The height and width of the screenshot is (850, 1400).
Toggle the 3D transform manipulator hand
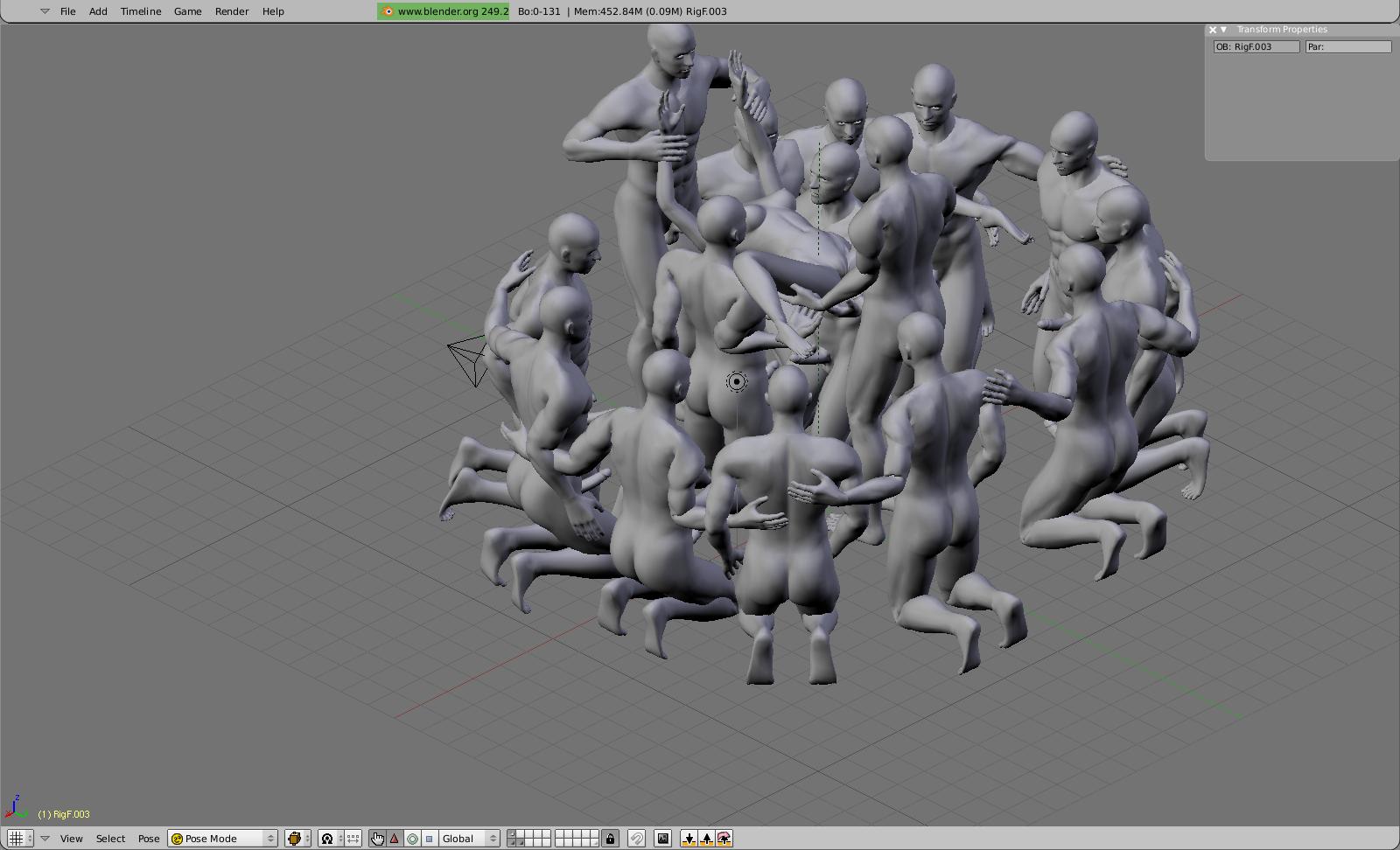(377, 839)
